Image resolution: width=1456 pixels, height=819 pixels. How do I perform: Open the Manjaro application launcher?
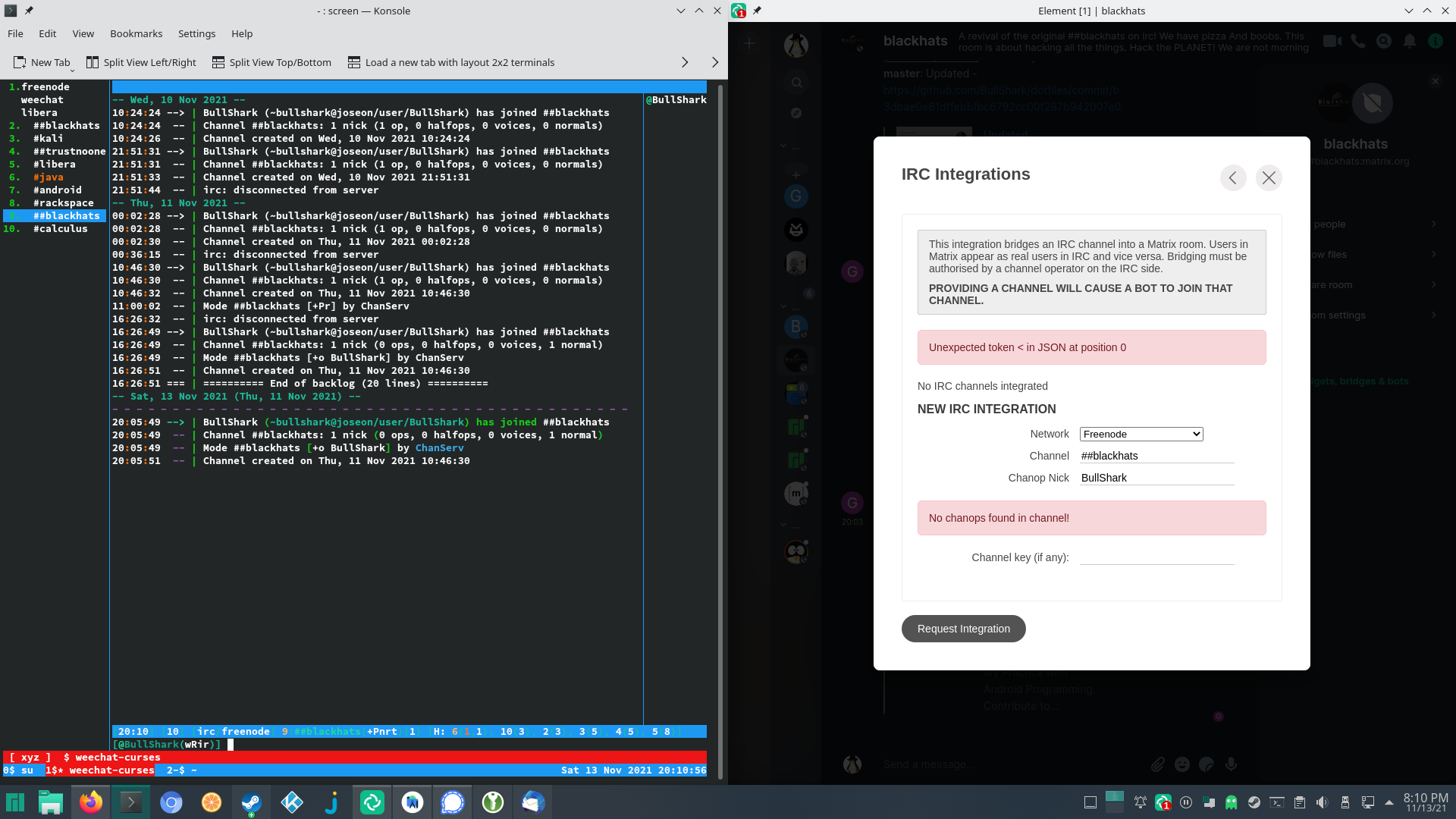tap(15, 802)
